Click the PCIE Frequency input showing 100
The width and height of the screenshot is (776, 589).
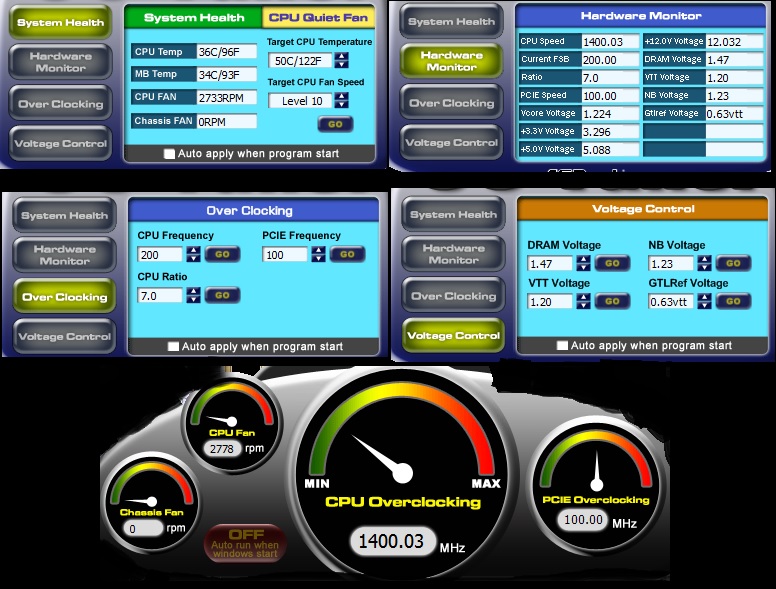(x=285, y=254)
